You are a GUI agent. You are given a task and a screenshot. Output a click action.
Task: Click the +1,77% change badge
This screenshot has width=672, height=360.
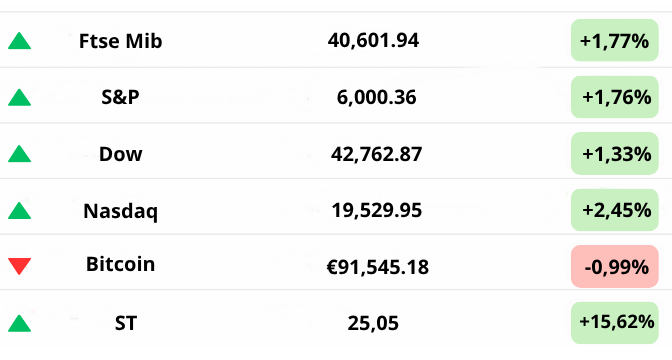(x=615, y=40)
